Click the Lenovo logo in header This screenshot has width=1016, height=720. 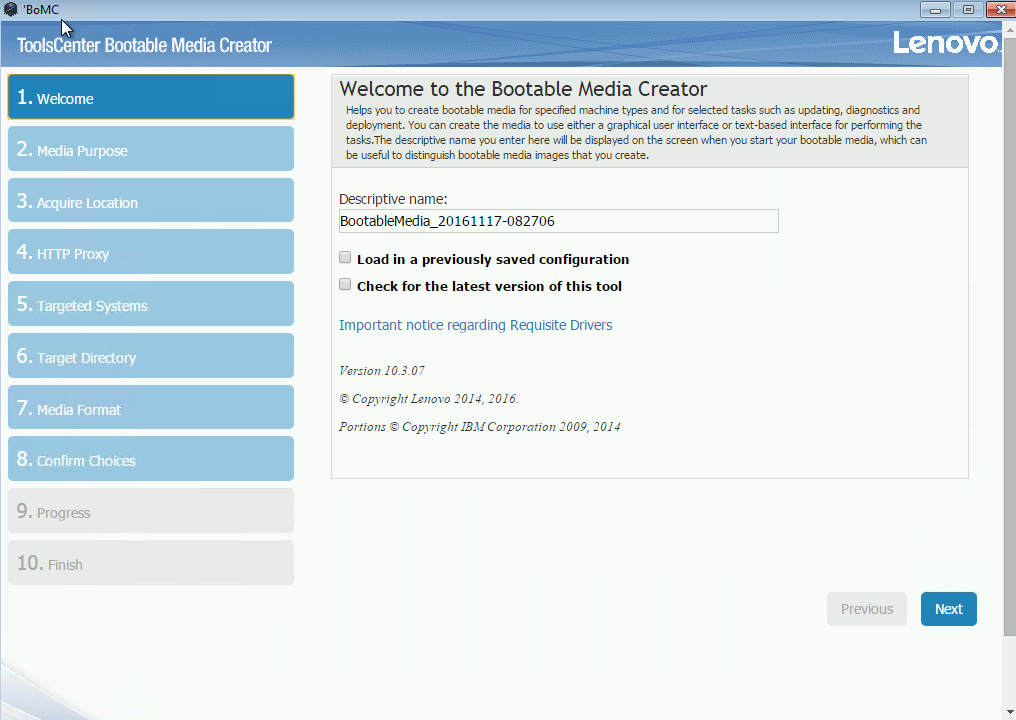tap(946, 43)
